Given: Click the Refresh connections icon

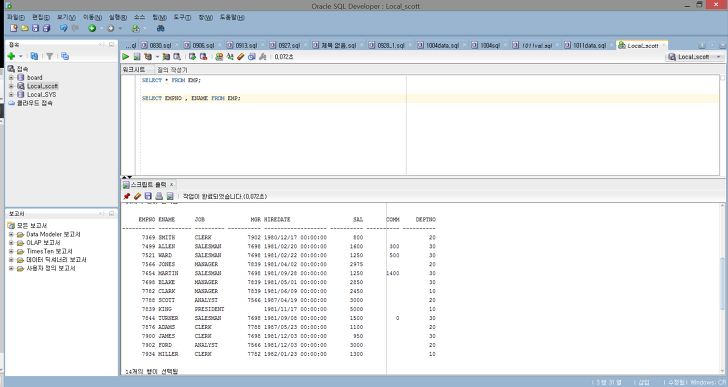Looking at the screenshot, I should pos(34,56).
